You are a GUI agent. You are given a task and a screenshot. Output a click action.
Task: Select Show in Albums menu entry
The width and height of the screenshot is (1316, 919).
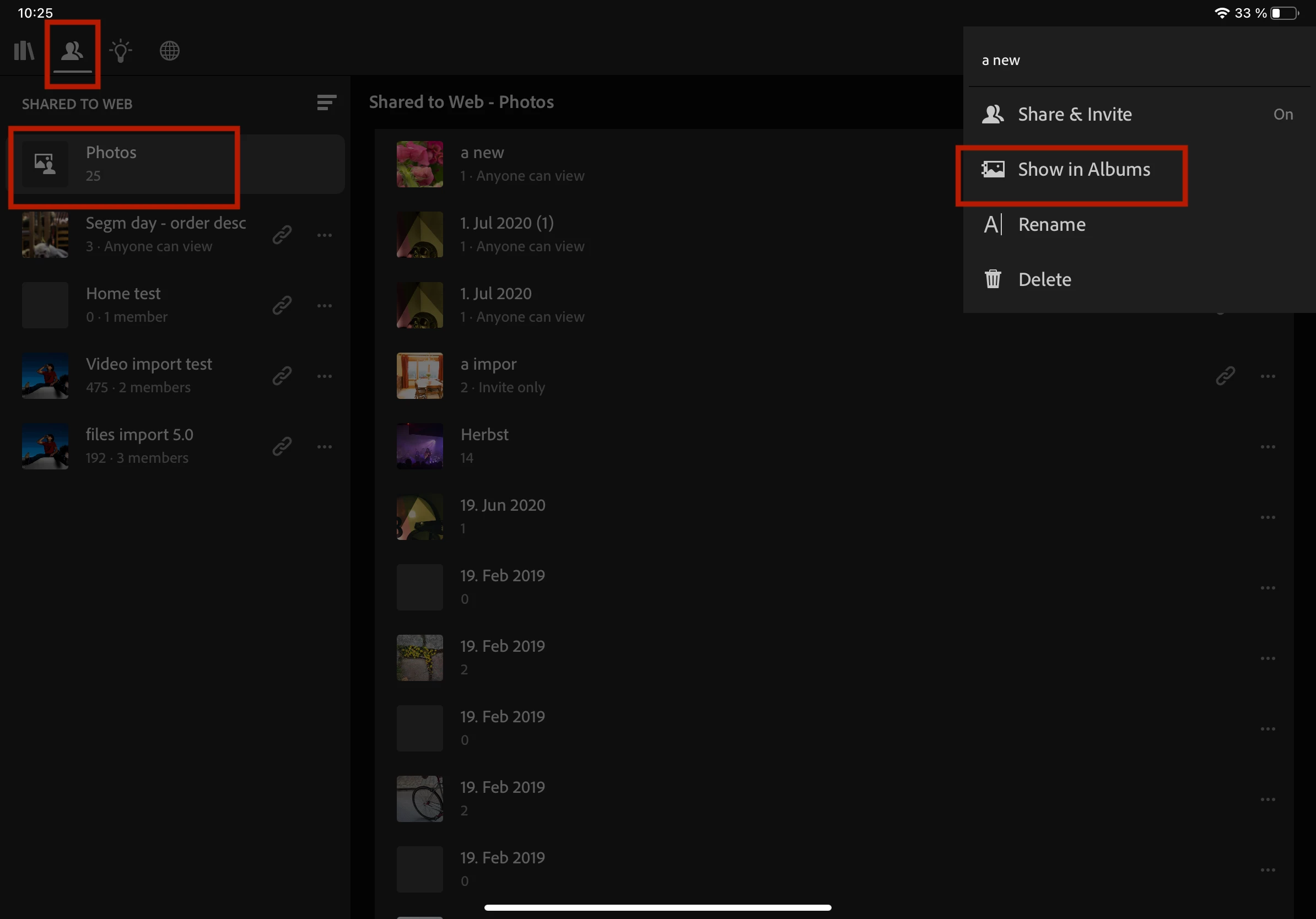point(1083,170)
